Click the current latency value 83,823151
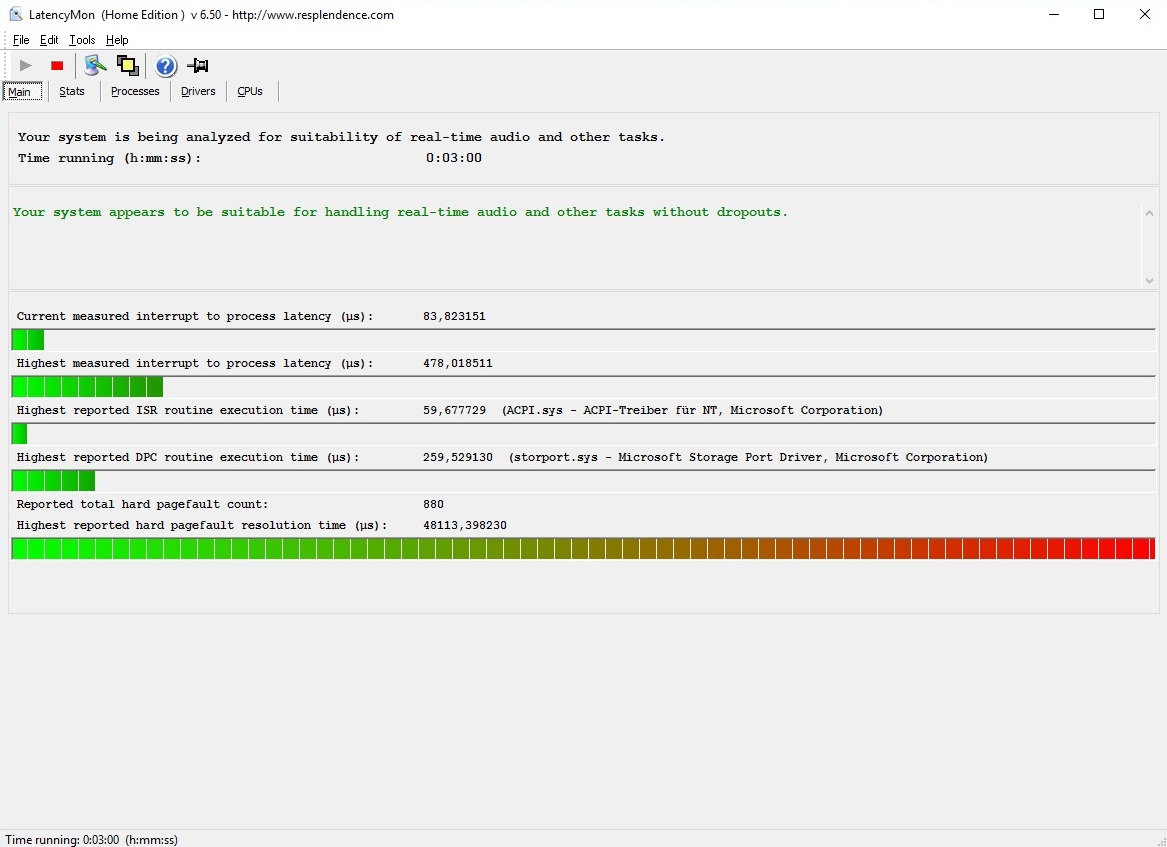Screen dimensions: 1167x847 click(454, 316)
